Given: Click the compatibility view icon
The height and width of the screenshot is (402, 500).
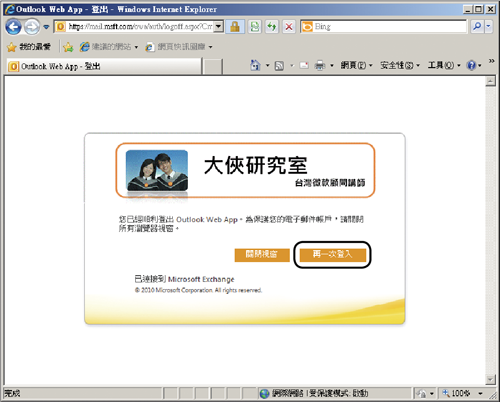Looking at the screenshot, I should 255,26.
